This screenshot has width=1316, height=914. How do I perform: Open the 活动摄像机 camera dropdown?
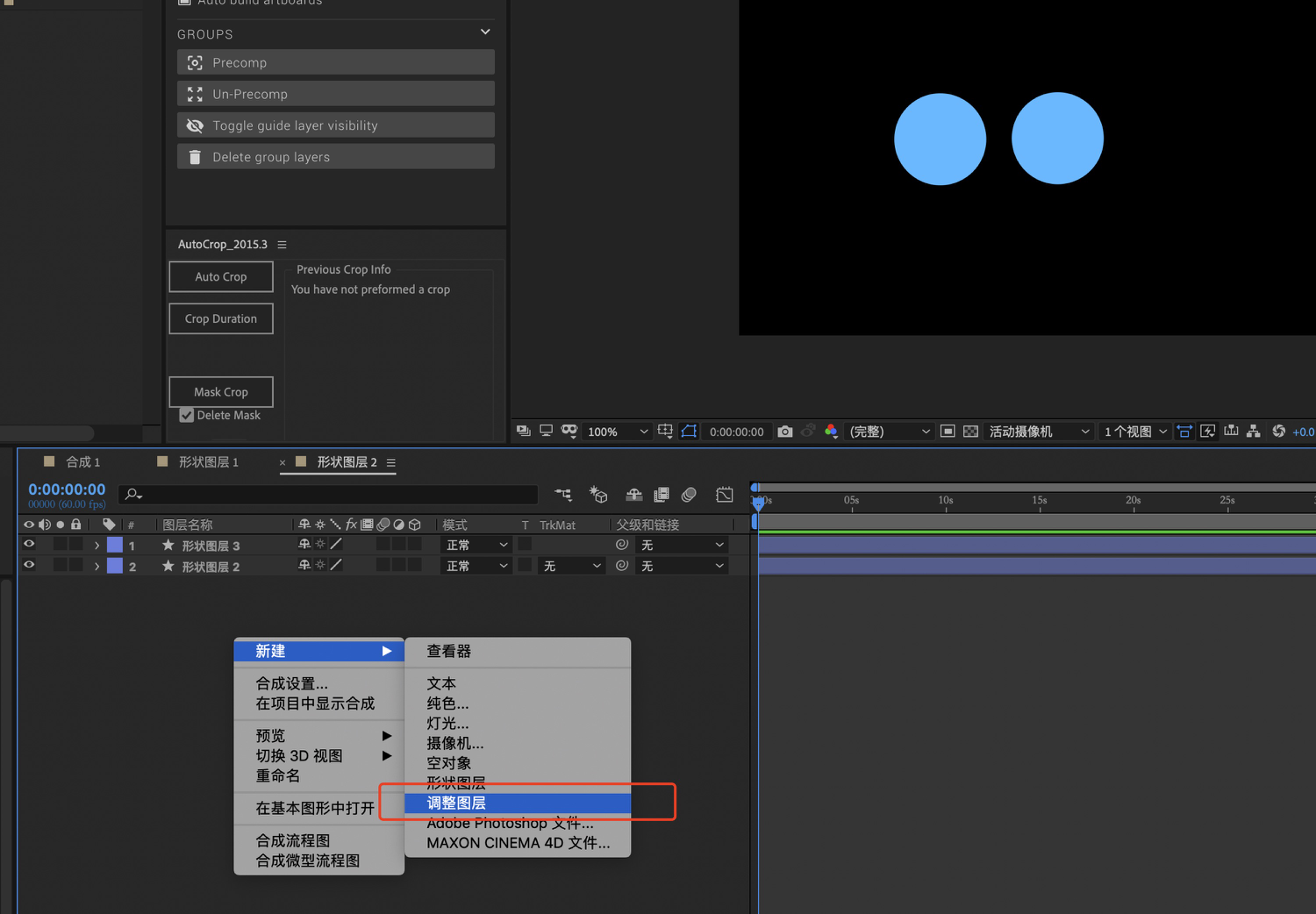[1040, 432]
